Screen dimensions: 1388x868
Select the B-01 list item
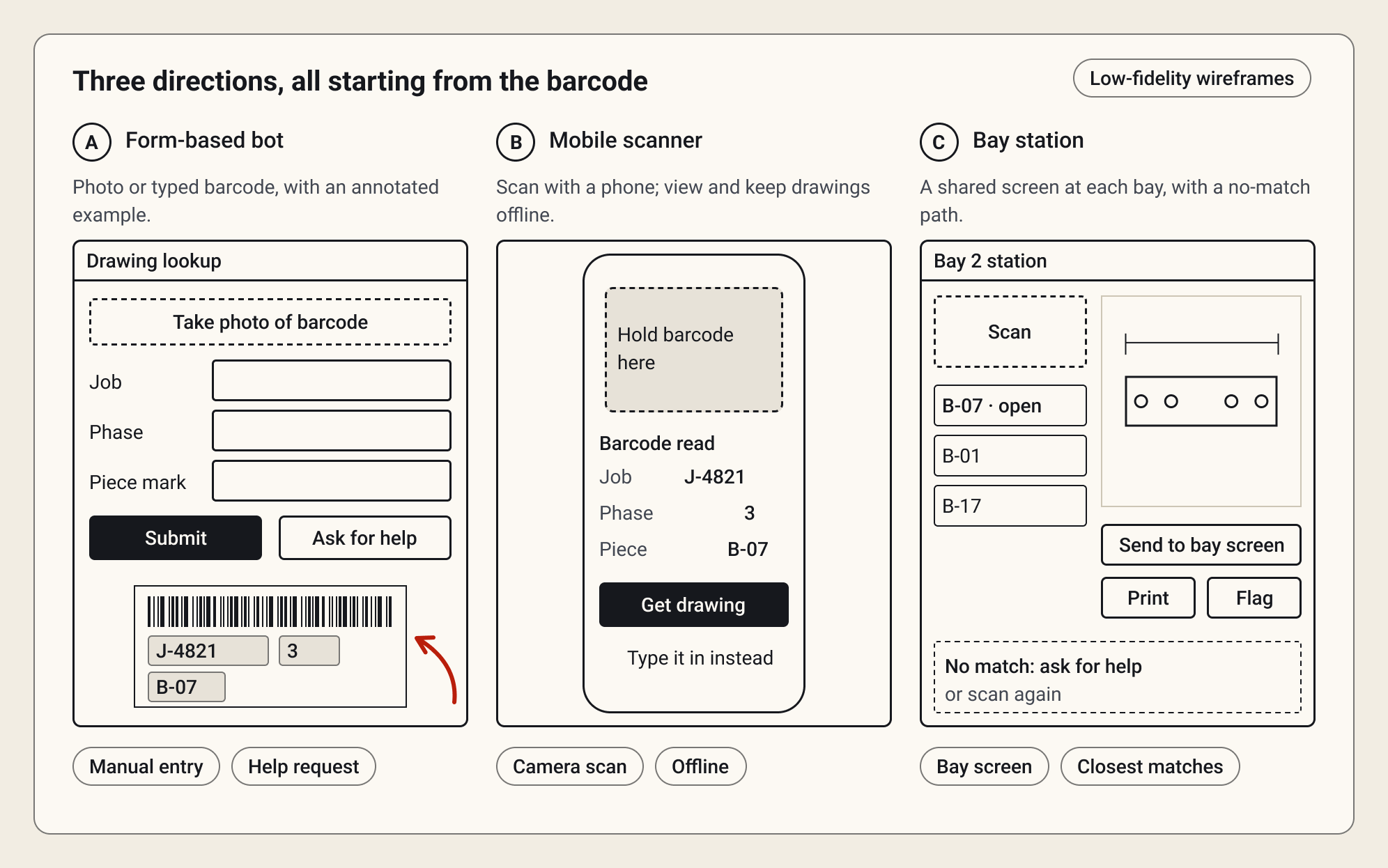pyautogui.click(x=1010, y=456)
